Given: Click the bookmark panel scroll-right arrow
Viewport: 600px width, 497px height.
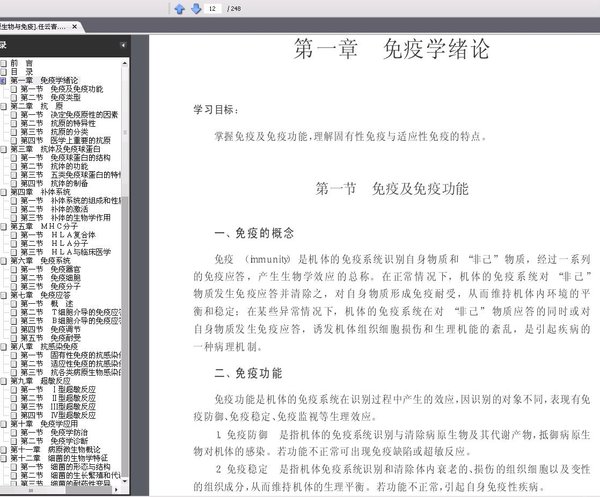Looking at the screenshot, I should click(116, 489).
